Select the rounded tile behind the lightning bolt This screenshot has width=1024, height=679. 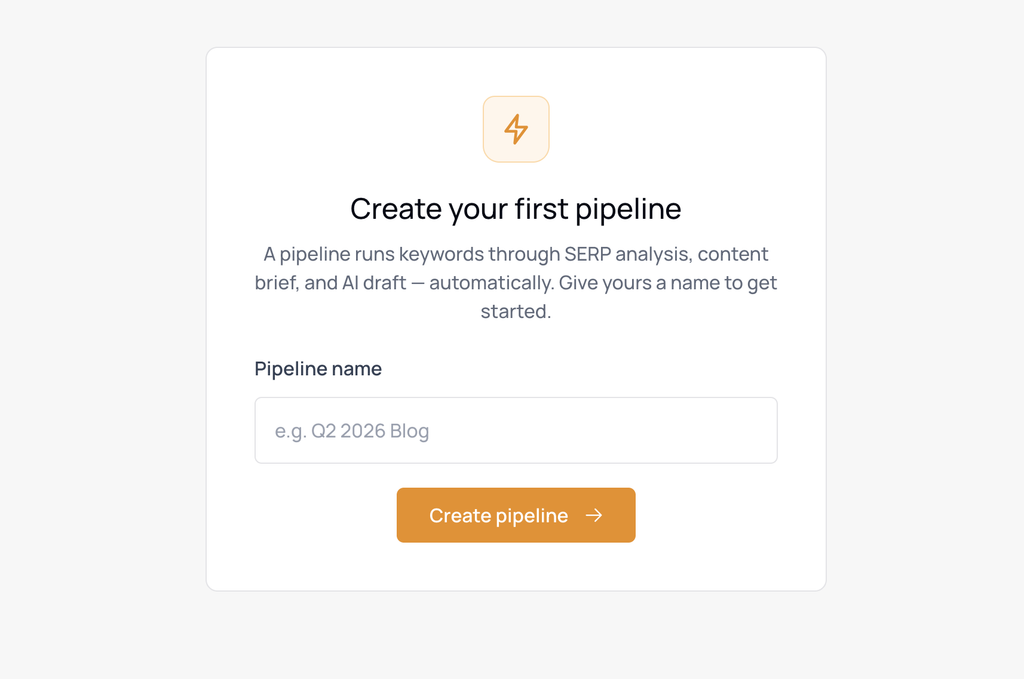[x=516, y=129]
